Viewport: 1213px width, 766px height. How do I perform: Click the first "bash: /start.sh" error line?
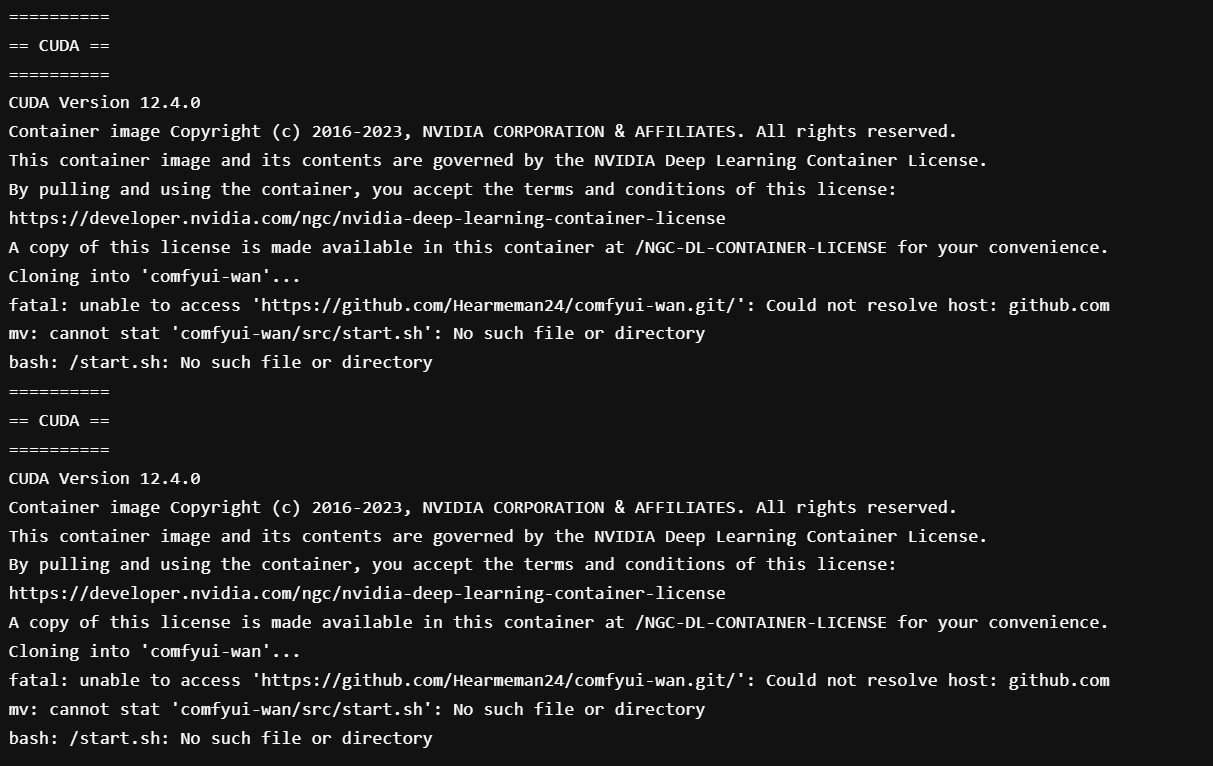[220, 362]
